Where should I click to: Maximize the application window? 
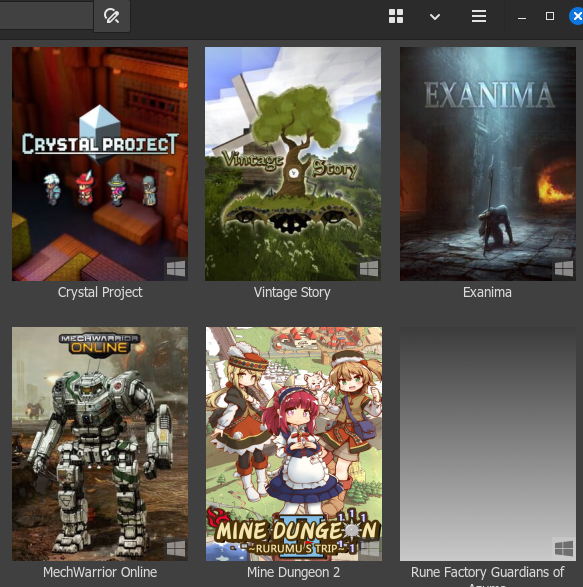pyautogui.click(x=550, y=16)
